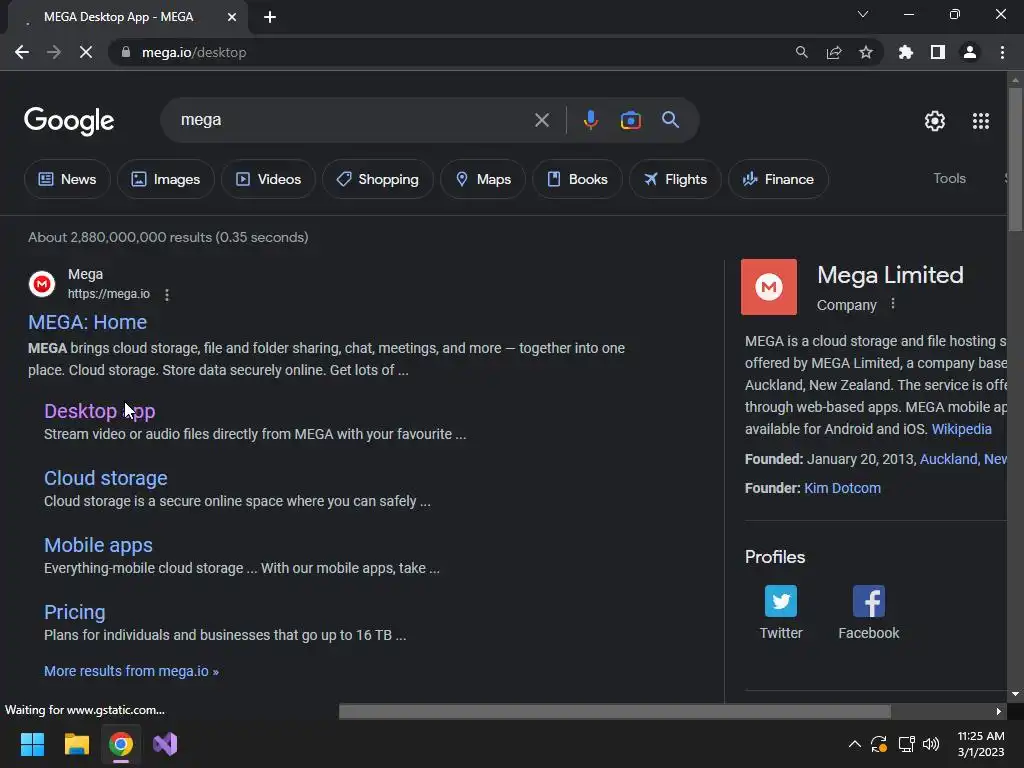Open the volume control in the tray

931,744
